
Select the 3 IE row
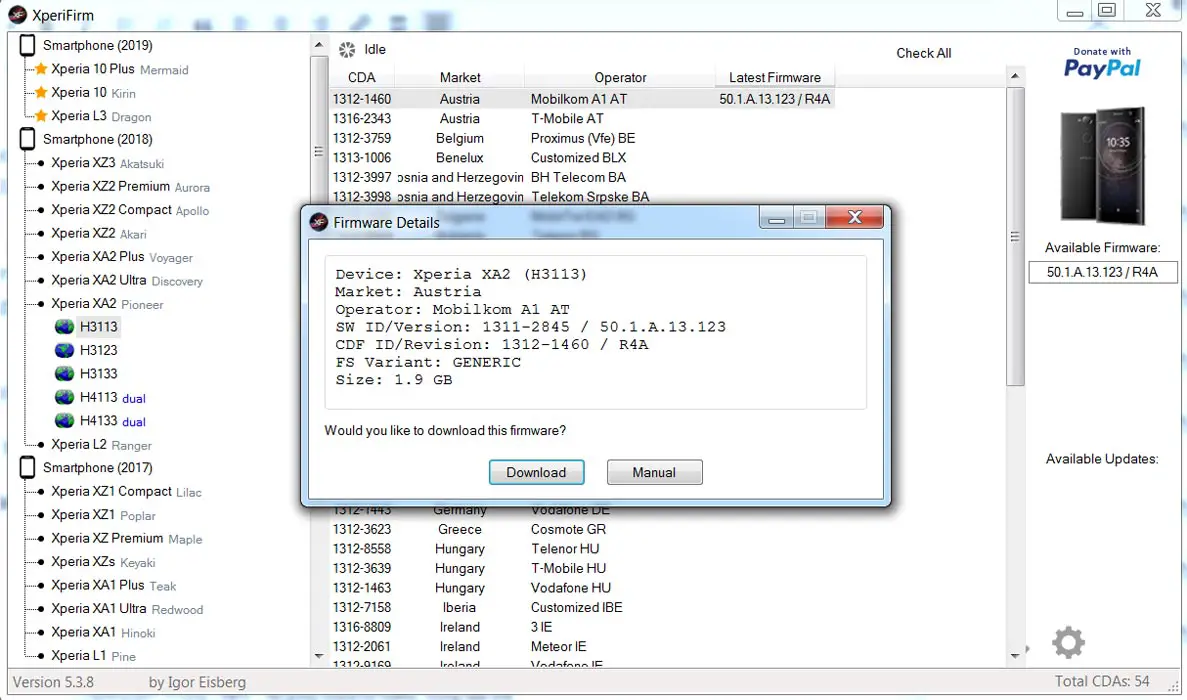coord(582,627)
